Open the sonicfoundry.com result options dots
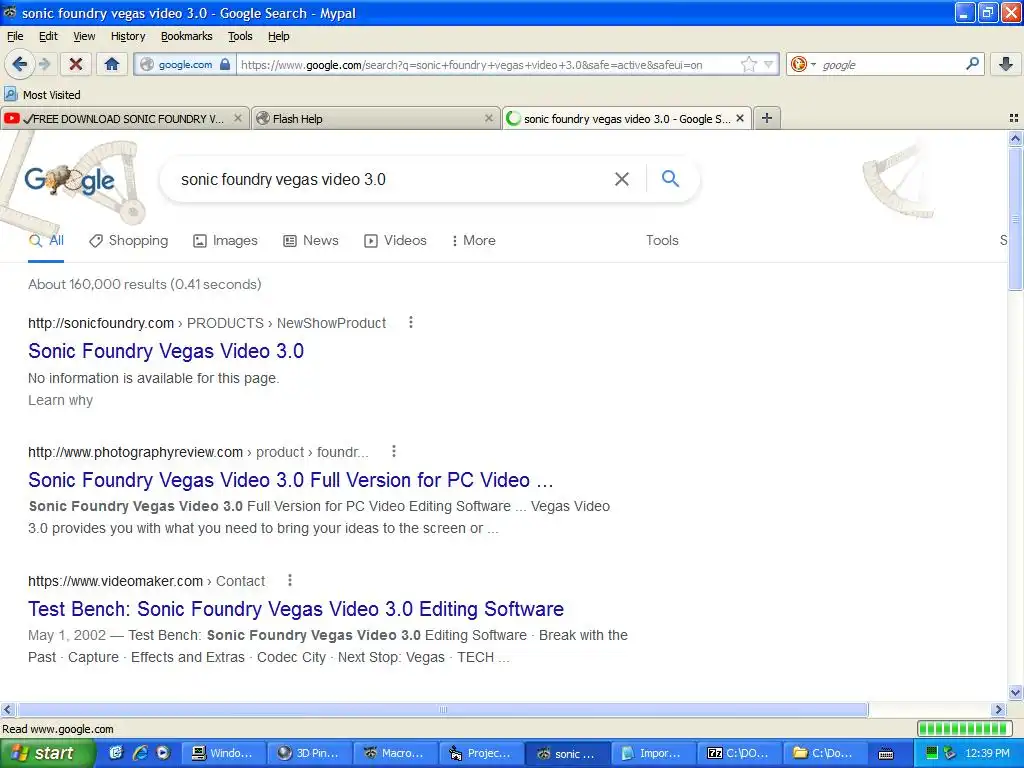1024x768 pixels. 411,322
